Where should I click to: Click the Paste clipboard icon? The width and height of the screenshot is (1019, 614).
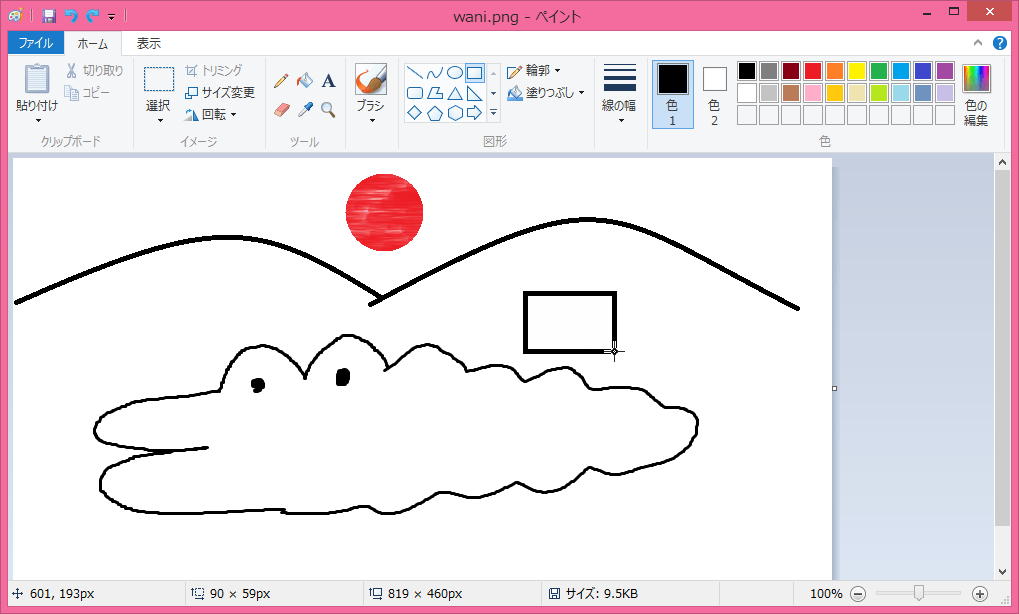37,79
